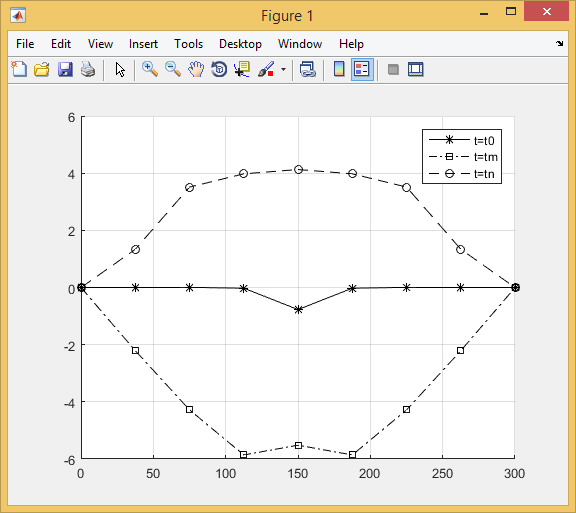Expand the Brush tool color dropdown arrow
The image size is (576, 513).
click(x=283, y=69)
